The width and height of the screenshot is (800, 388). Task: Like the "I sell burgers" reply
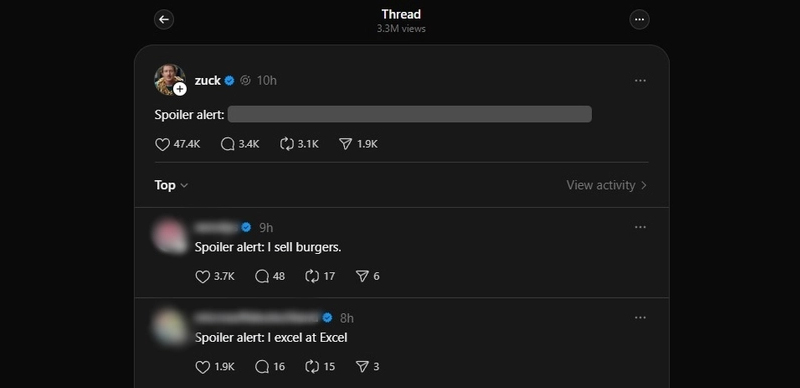coord(203,277)
